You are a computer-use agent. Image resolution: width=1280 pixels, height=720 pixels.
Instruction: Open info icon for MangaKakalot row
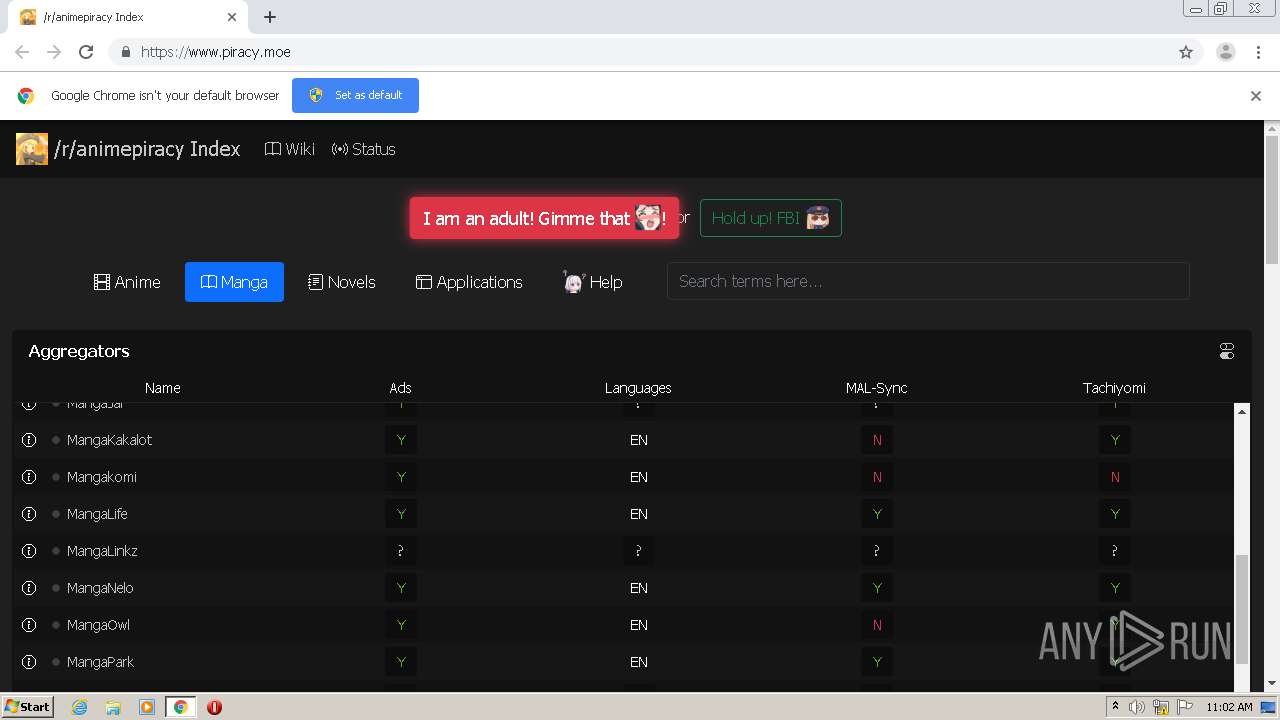click(29, 440)
